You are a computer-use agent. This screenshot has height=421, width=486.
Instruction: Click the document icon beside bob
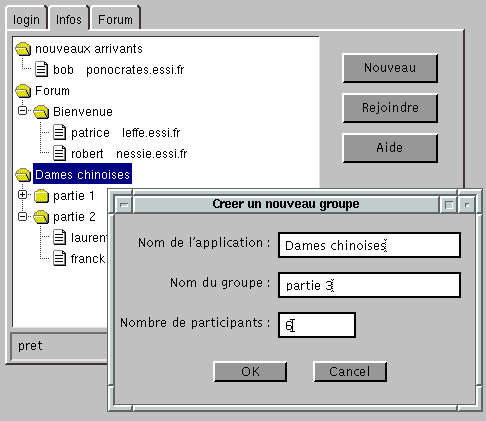point(42,70)
